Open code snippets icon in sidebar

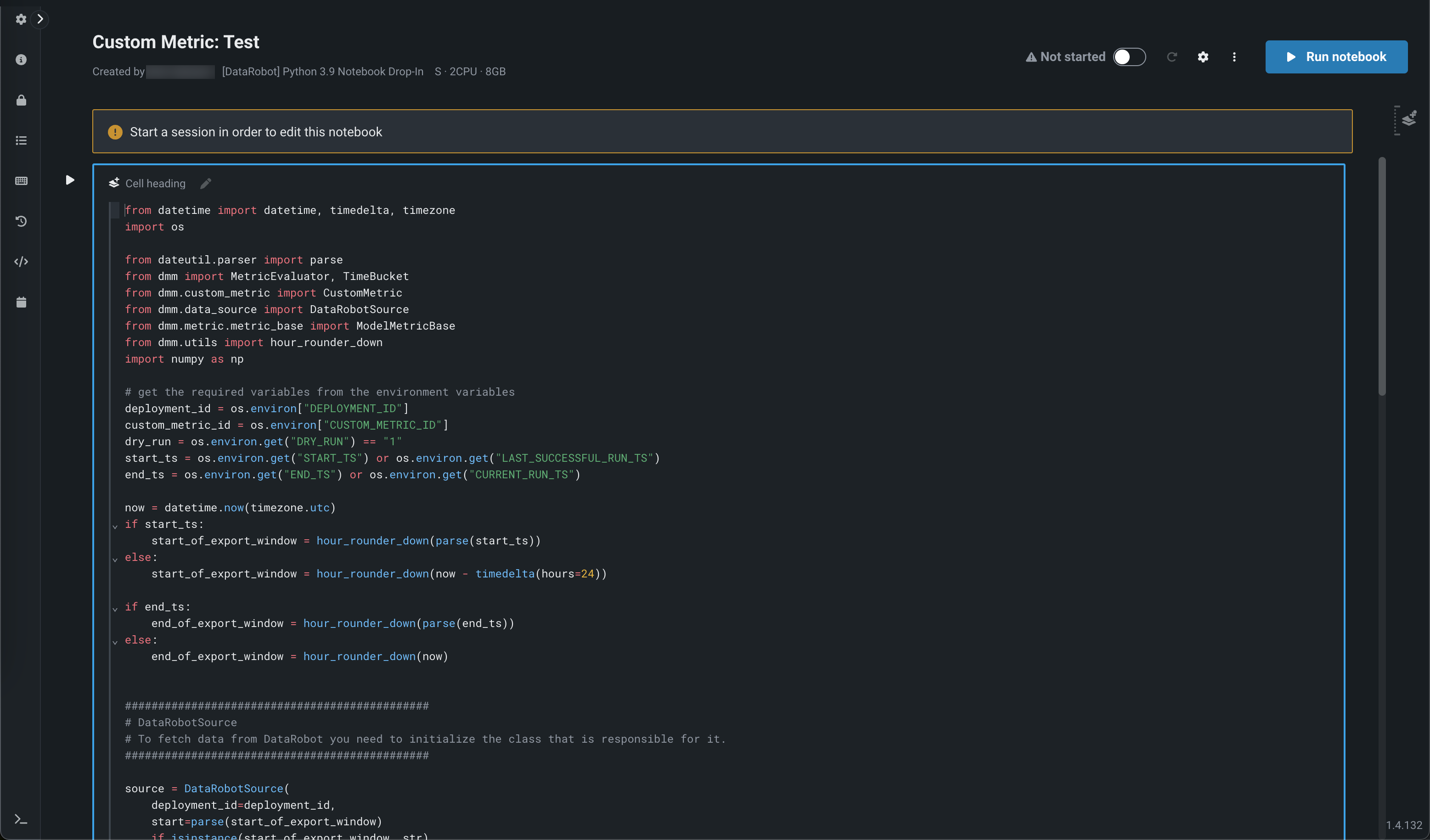tap(21, 262)
